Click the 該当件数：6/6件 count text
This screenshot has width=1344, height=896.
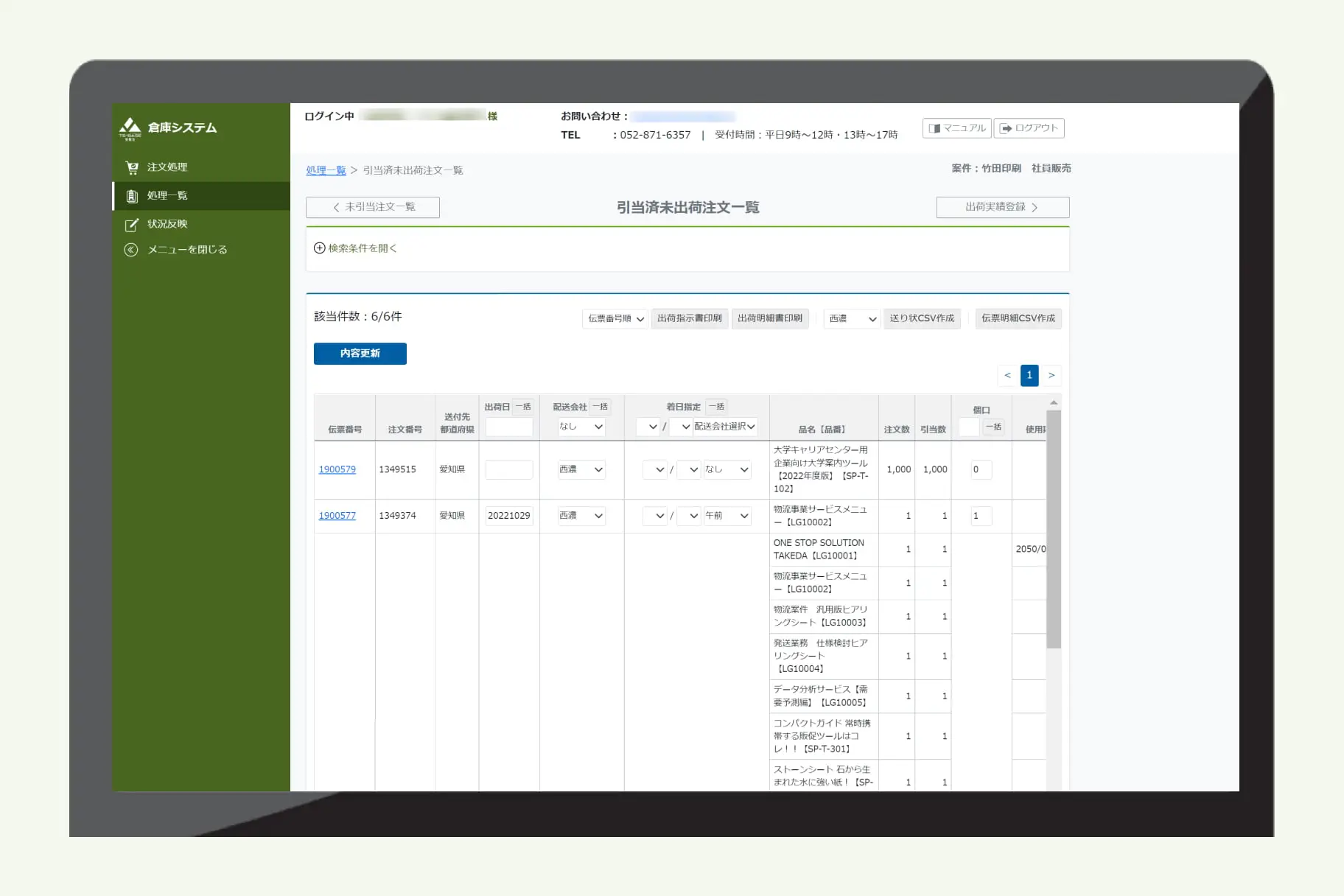coord(358,317)
